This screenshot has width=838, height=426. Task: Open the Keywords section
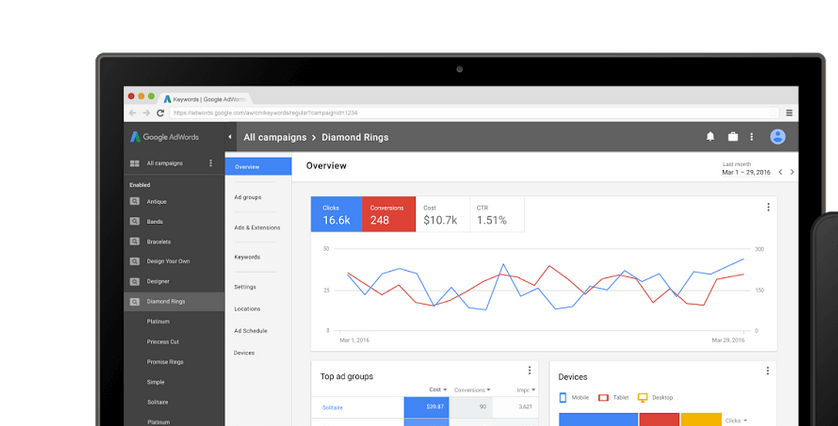(247, 257)
